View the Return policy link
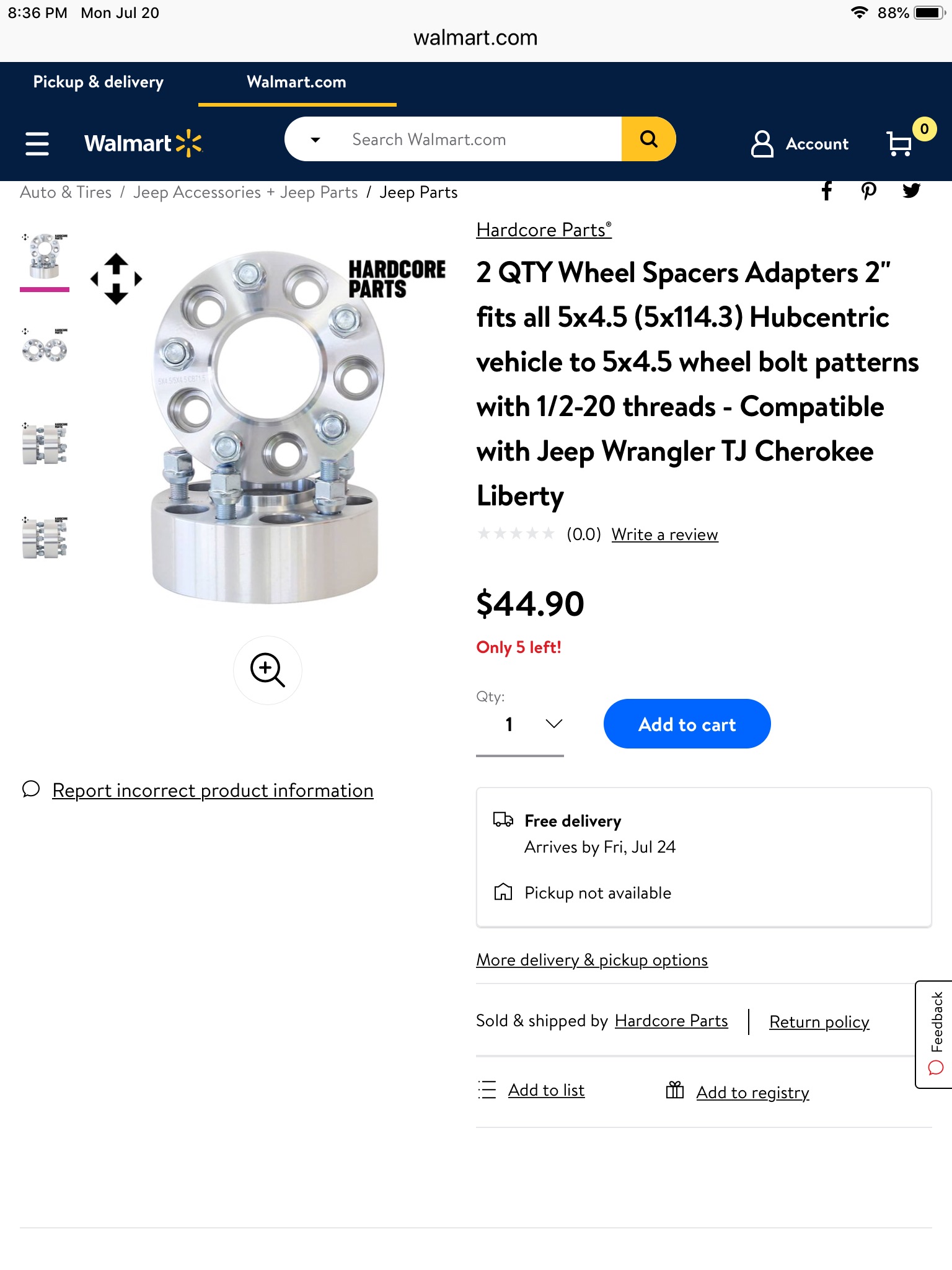Screen dimensions: 952x1270 819,1022
